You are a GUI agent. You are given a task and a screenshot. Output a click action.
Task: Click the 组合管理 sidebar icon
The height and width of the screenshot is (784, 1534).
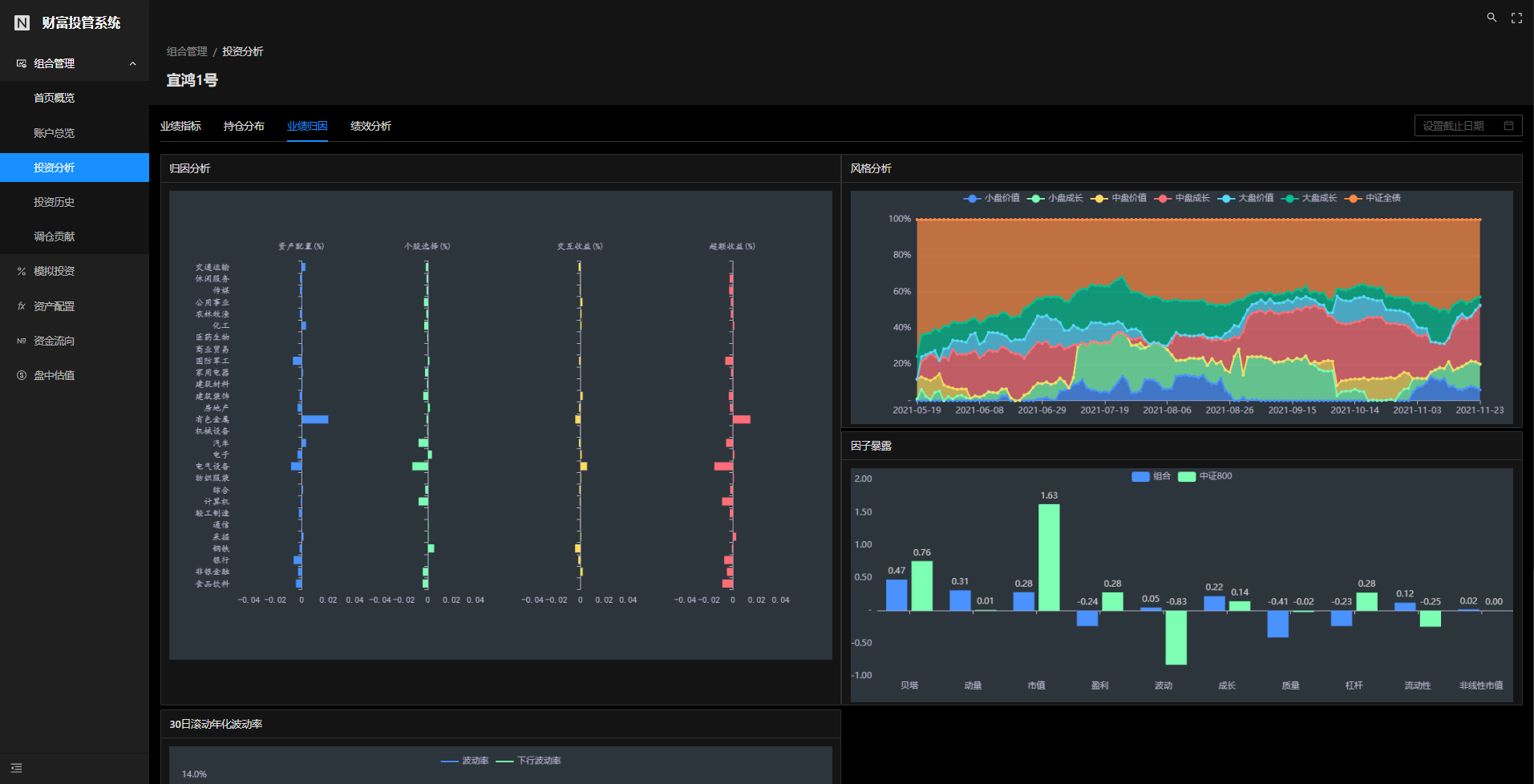point(22,63)
